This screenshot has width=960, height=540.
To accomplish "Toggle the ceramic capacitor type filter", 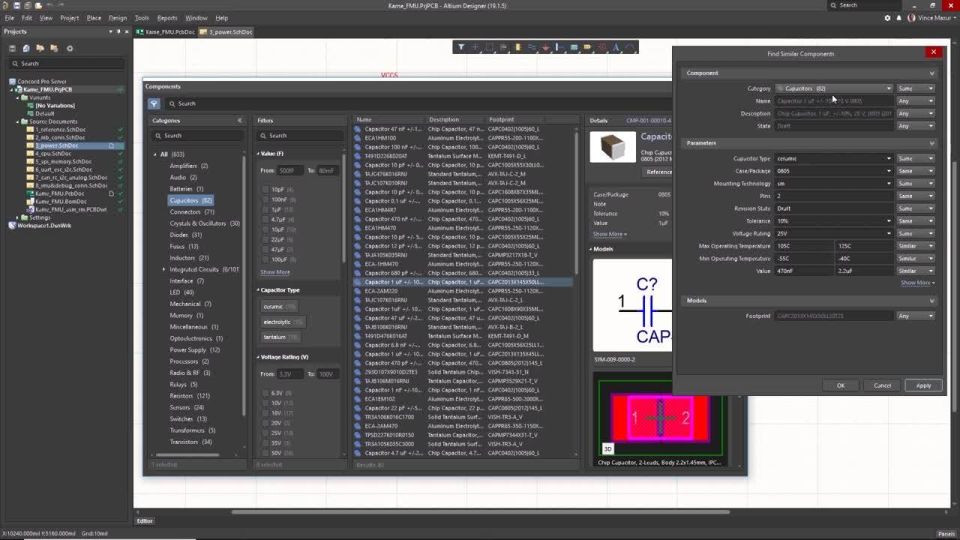I will tap(279, 306).
